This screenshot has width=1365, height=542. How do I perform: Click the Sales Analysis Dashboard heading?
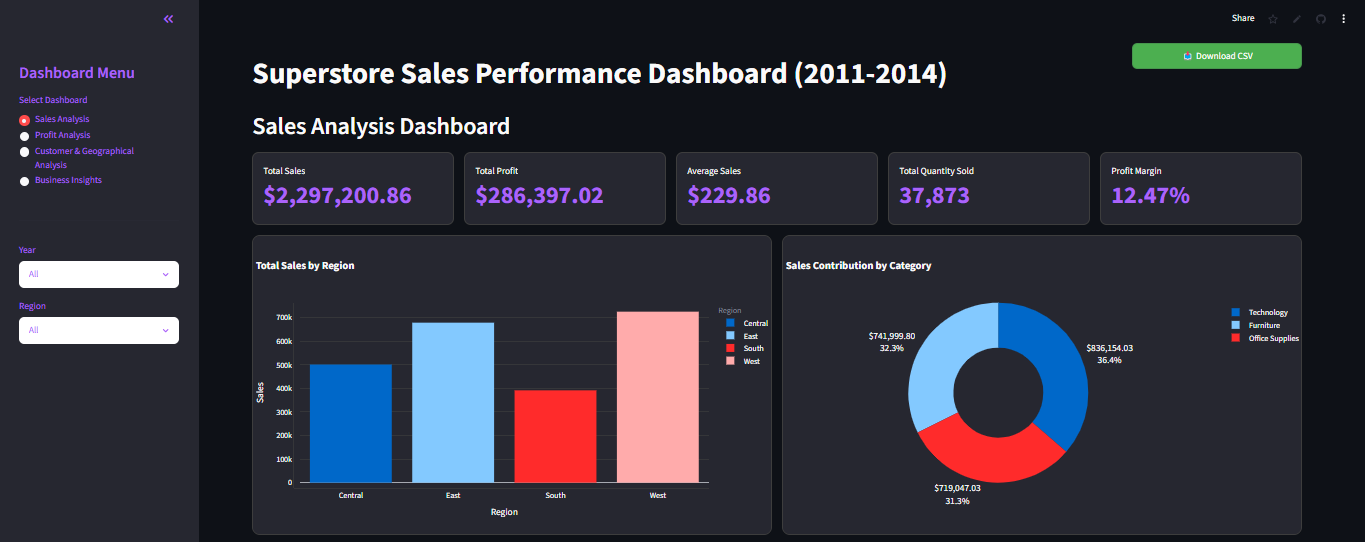pos(381,126)
